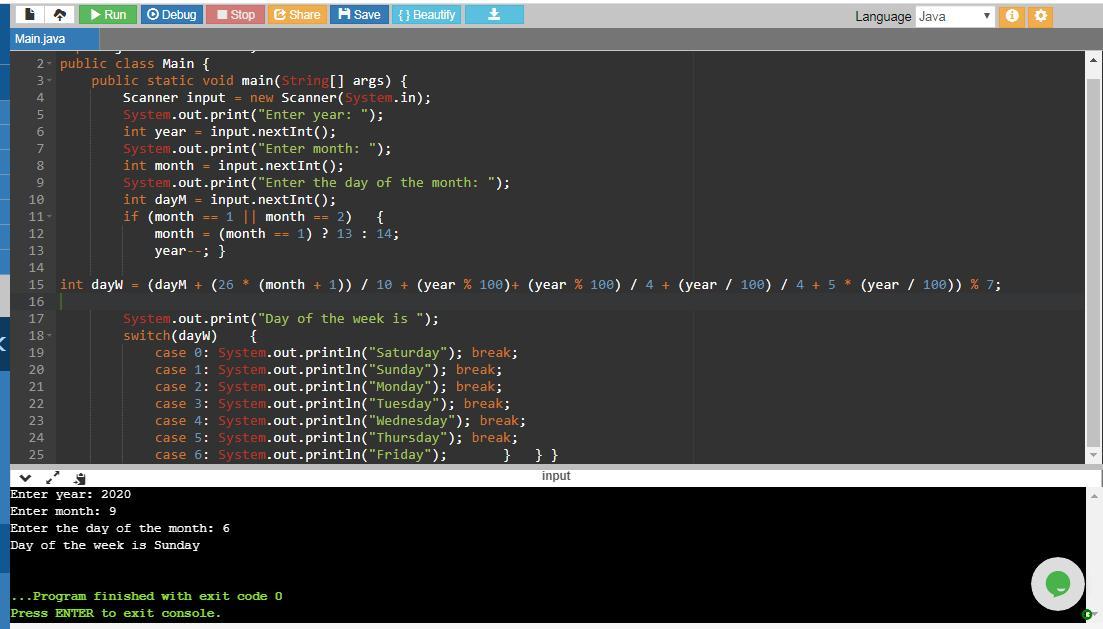Open the orange settings gear icon

(1040, 16)
